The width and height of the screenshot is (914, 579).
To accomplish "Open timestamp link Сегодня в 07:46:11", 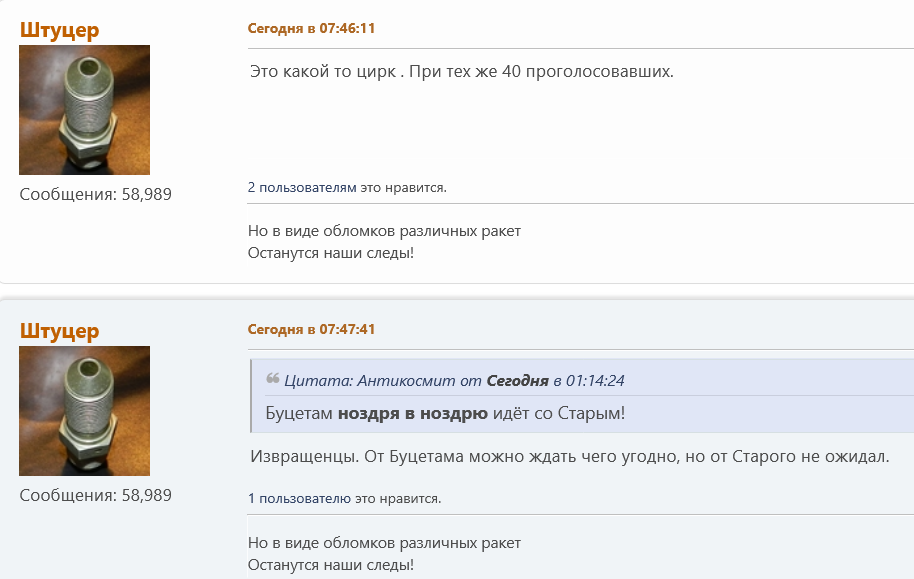I will [x=311, y=28].
